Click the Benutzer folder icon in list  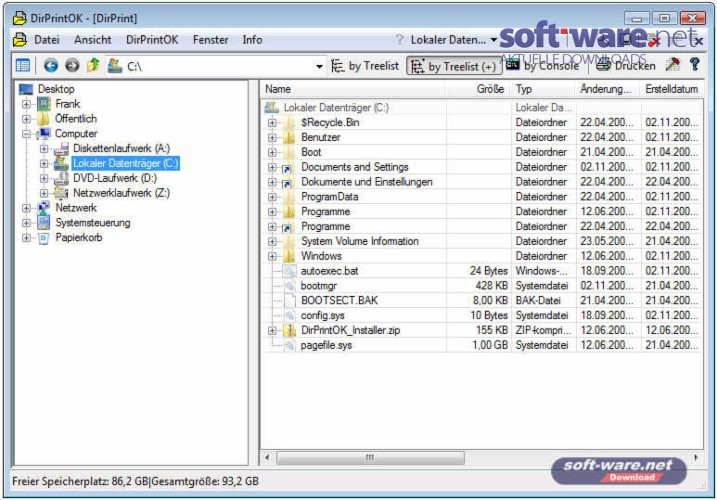pyautogui.click(x=289, y=137)
